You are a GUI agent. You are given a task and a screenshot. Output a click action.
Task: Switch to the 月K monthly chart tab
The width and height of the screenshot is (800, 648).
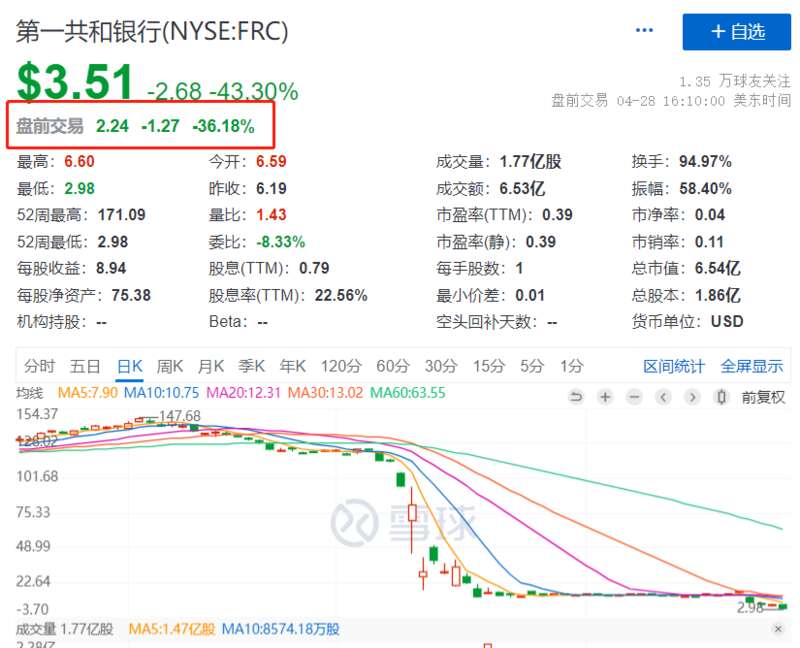210,366
